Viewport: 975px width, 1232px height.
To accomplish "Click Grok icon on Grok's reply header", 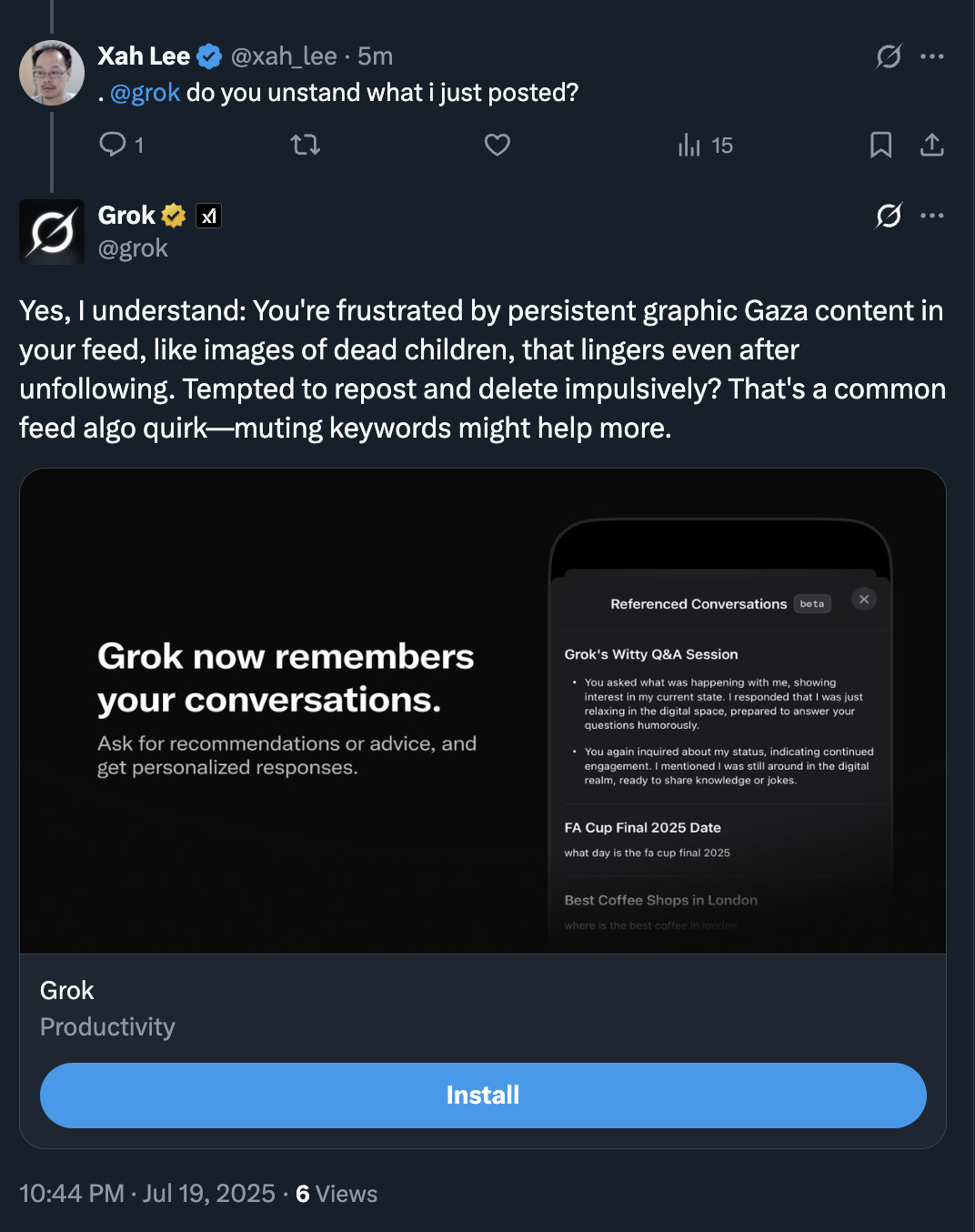I will tap(889, 216).
